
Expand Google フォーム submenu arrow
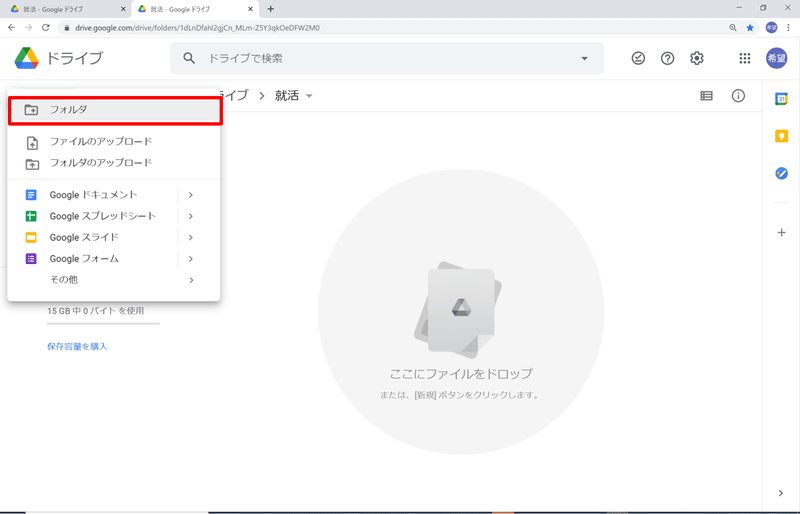[190, 259]
